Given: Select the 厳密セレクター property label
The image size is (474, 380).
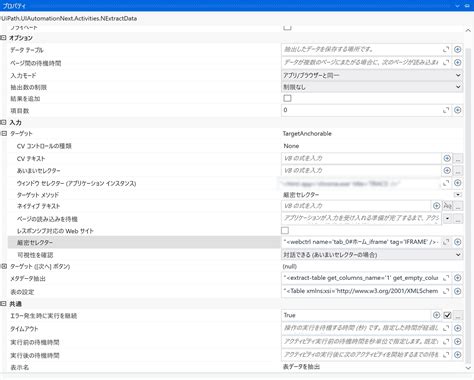Looking at the screenshot, I should (35, 243).
